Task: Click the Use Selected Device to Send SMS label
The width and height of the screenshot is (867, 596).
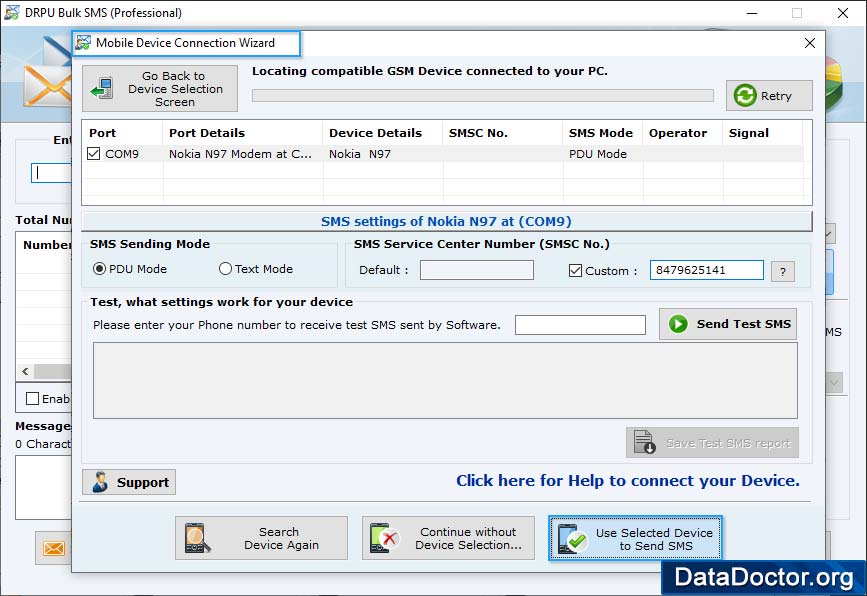Action: [x=655, y=539]
